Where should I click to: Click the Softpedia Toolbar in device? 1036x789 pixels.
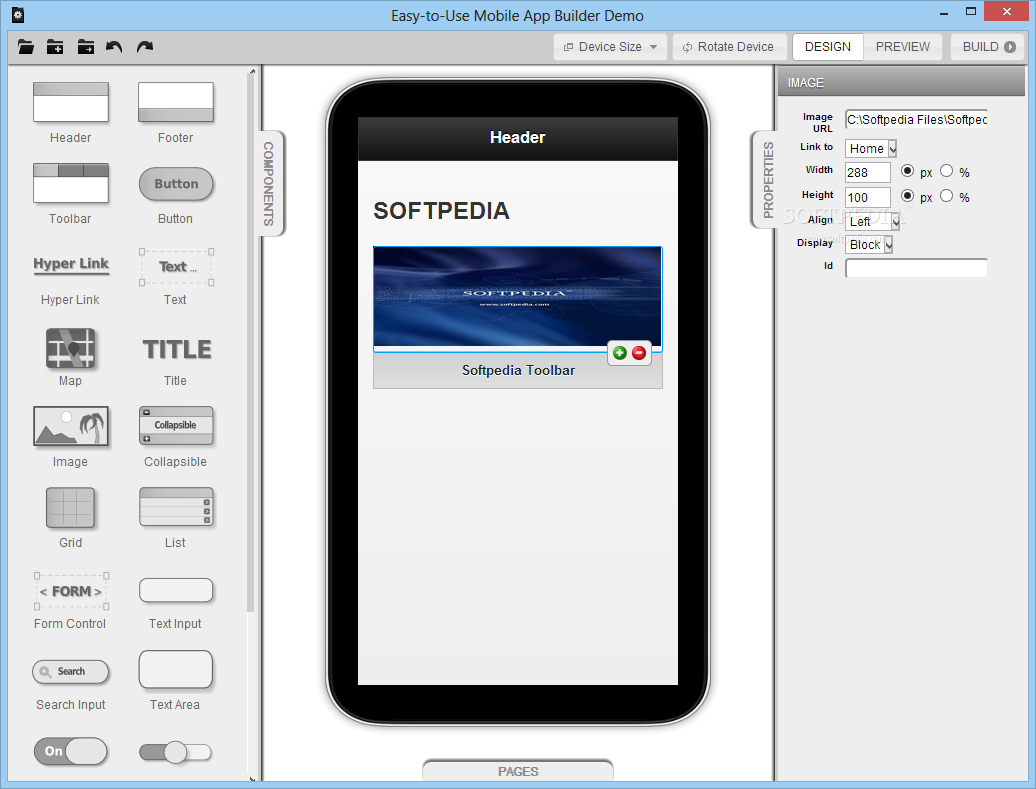pos(518,371)
